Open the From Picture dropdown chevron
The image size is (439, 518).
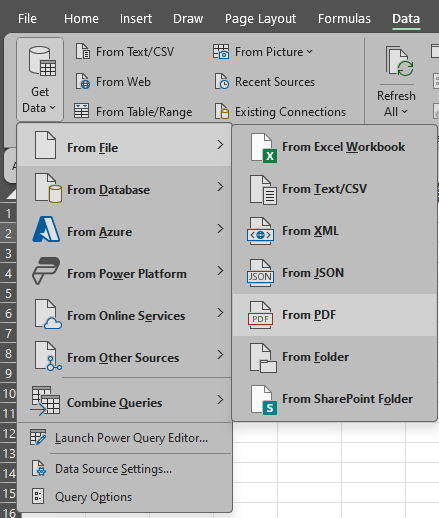coord(310,52)
